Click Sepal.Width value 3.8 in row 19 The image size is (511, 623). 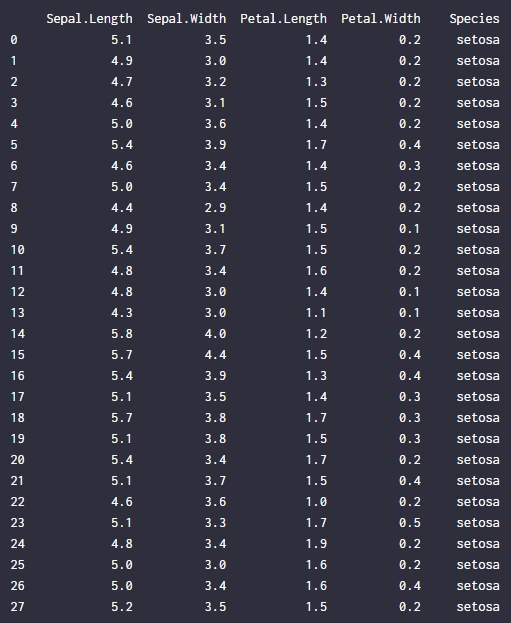pyautogui.click(x=215, y=439)
